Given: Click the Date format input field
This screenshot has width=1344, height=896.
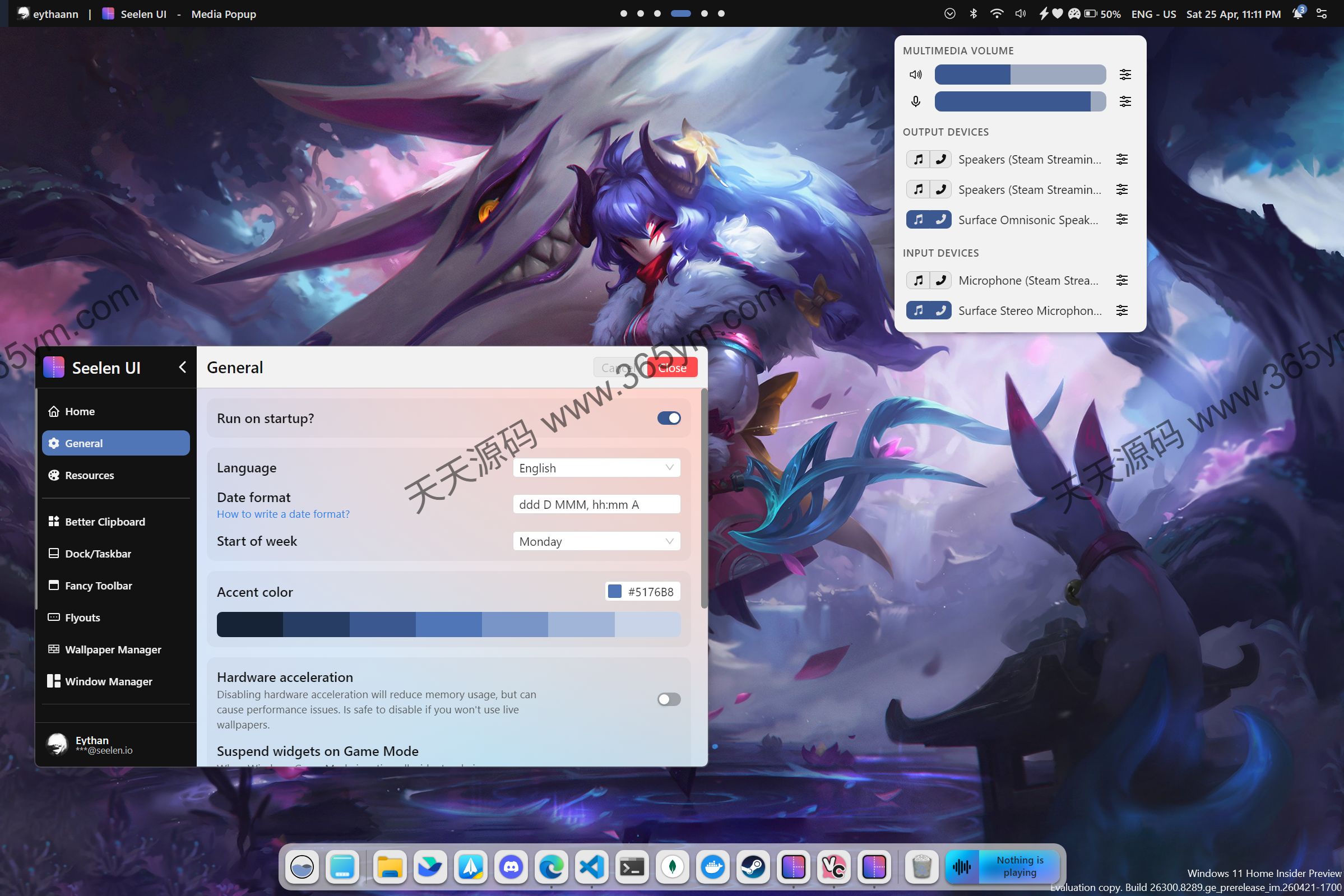Looking at the screenshot, I should tap(596, 504).
